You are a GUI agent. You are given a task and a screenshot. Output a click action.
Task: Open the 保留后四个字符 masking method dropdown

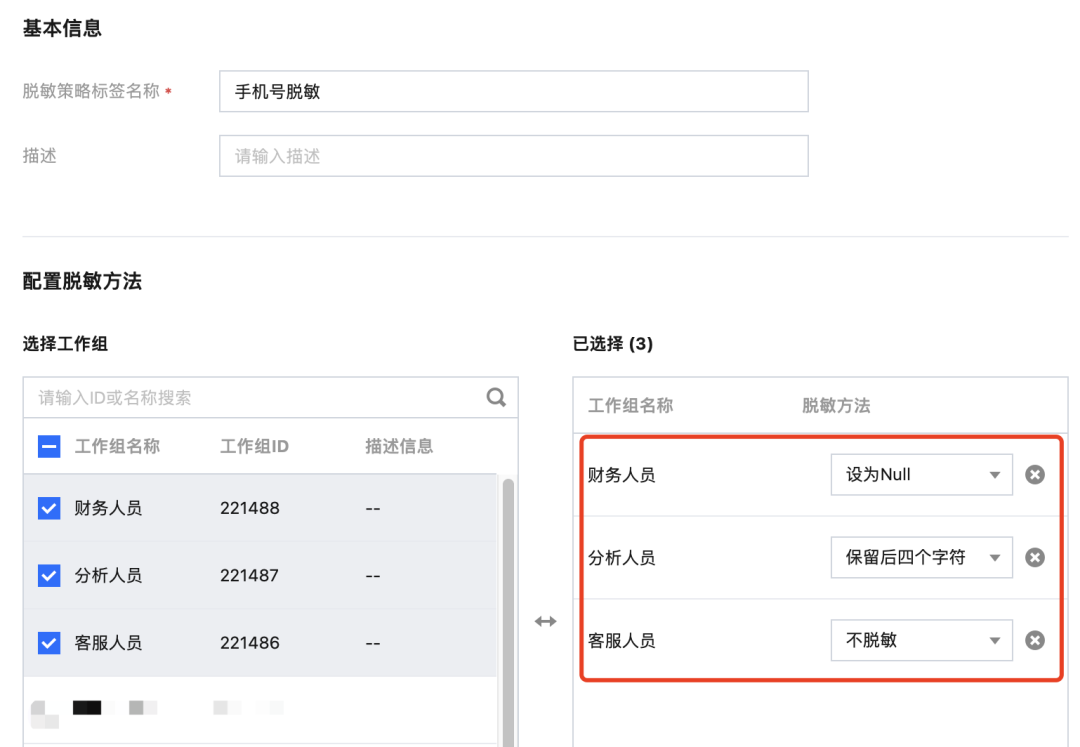pyautogui.click(x=921, y=558)
